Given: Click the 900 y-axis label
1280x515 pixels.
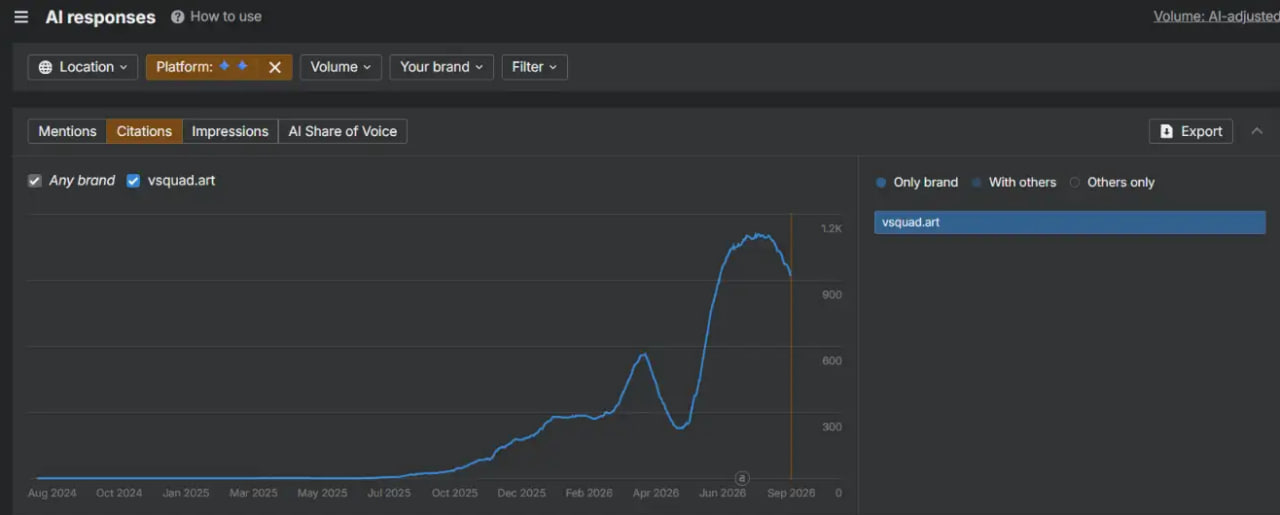Looking at the screenshot, I should (832, 295).
